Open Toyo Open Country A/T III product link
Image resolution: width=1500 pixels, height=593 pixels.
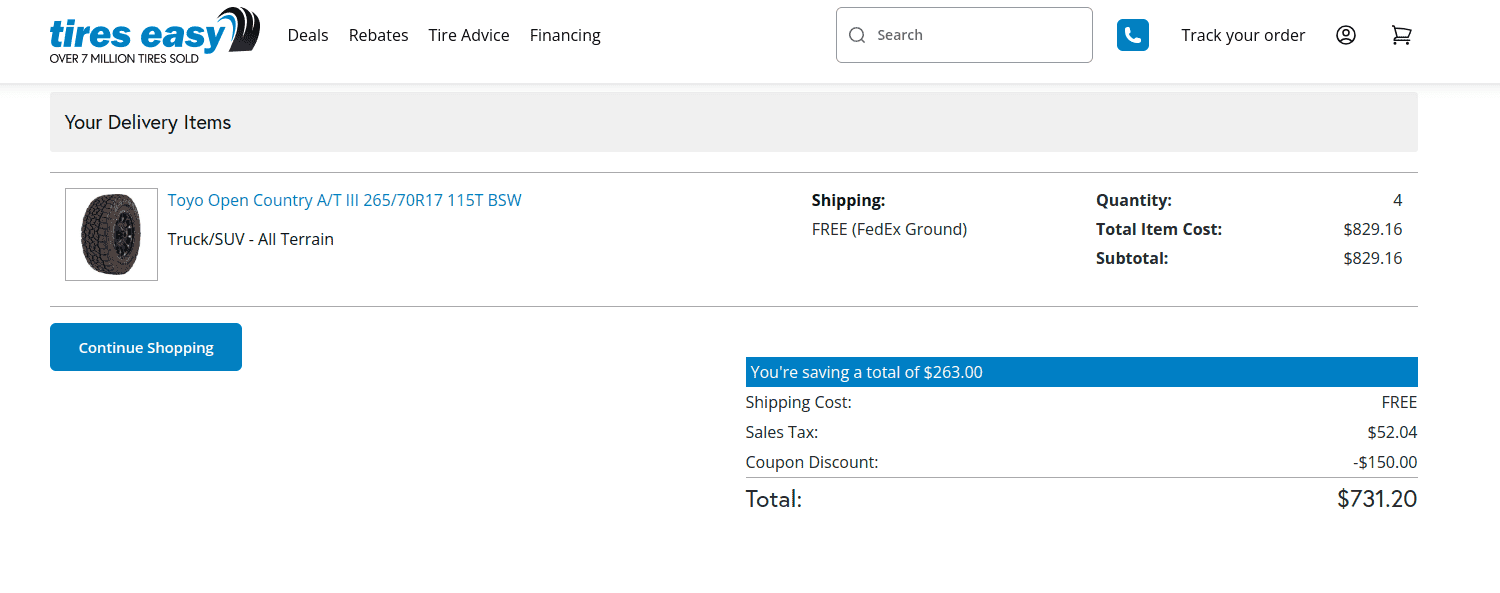(x=345, y=200)
